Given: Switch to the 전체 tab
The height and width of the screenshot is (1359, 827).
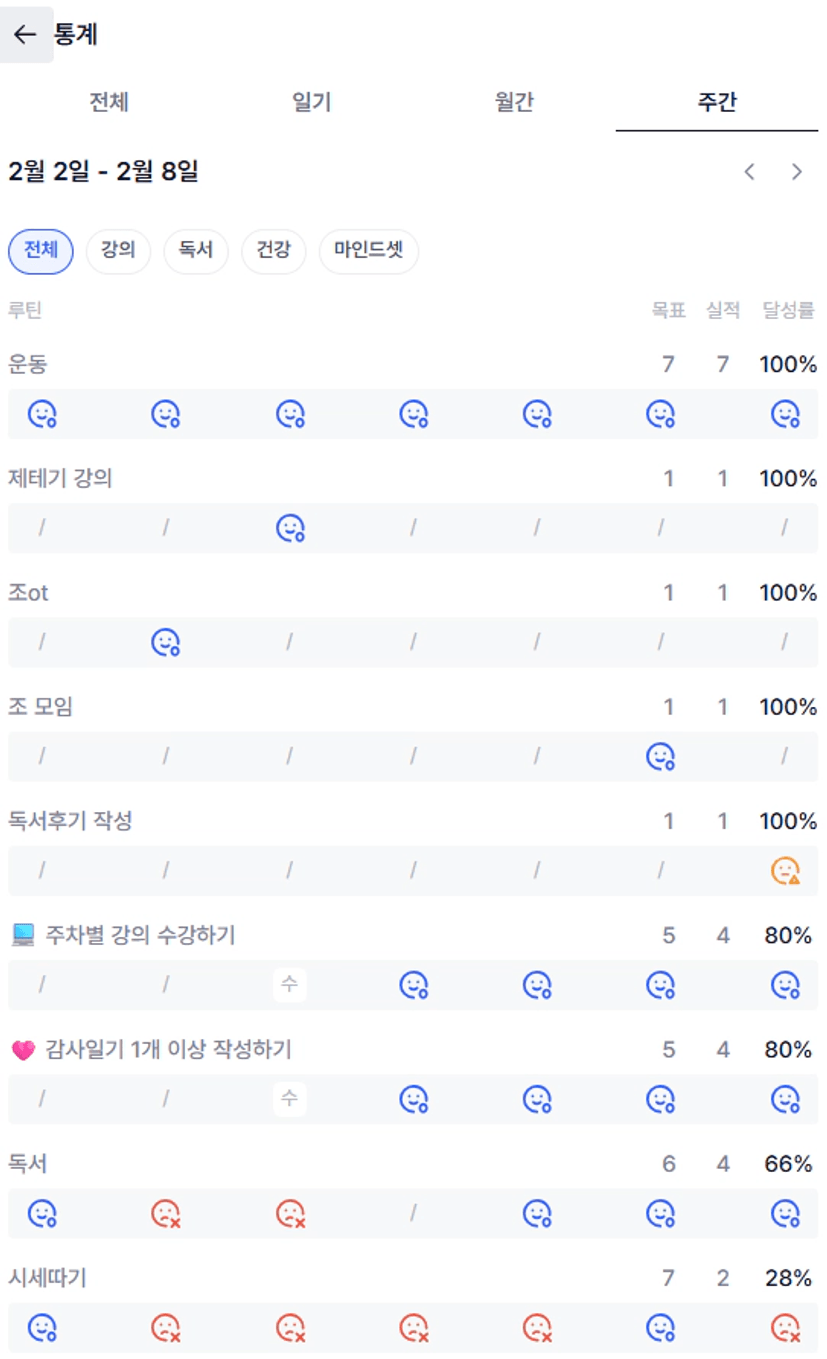Looking at the screenshot, I should [x=109, y=102].
